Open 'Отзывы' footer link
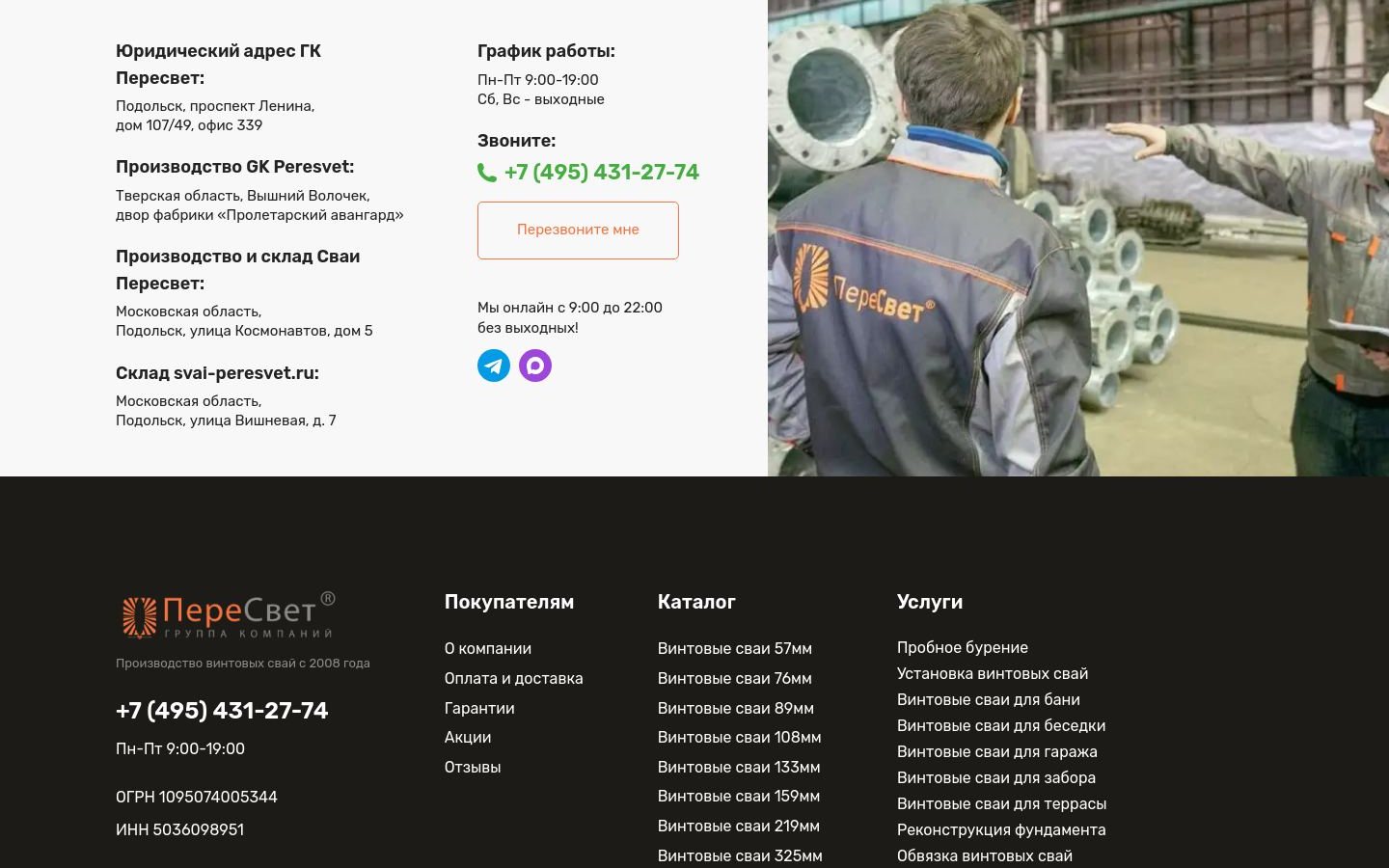The height and width of the screenshot is (868, 1389). click(473, 768)
